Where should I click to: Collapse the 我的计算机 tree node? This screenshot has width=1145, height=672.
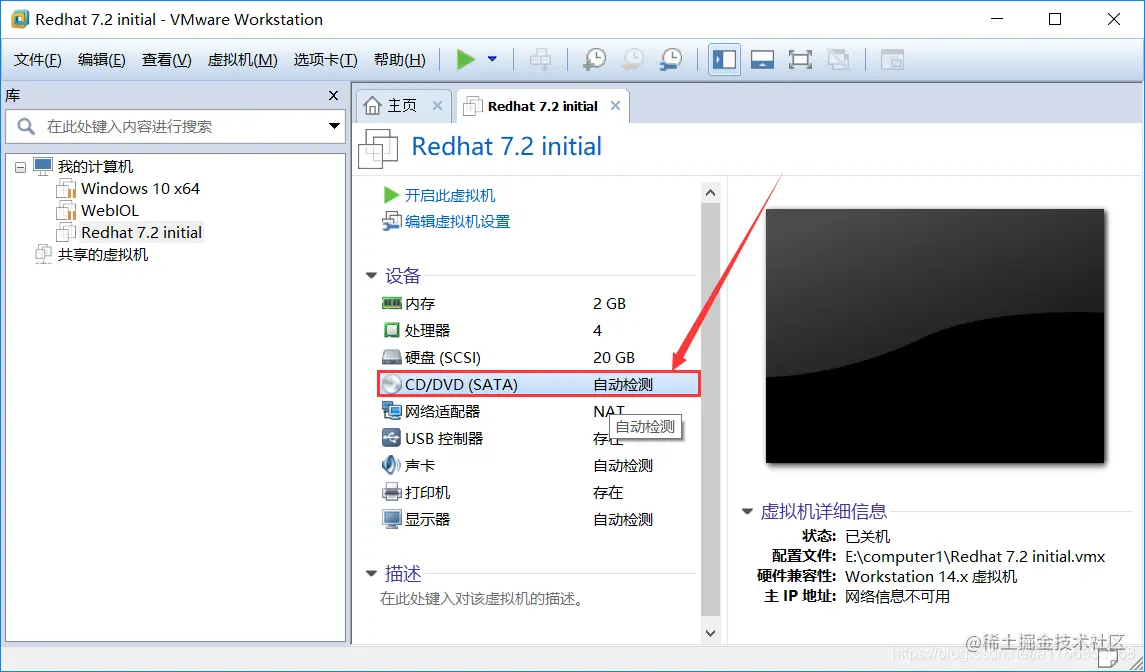pos(20,167)
